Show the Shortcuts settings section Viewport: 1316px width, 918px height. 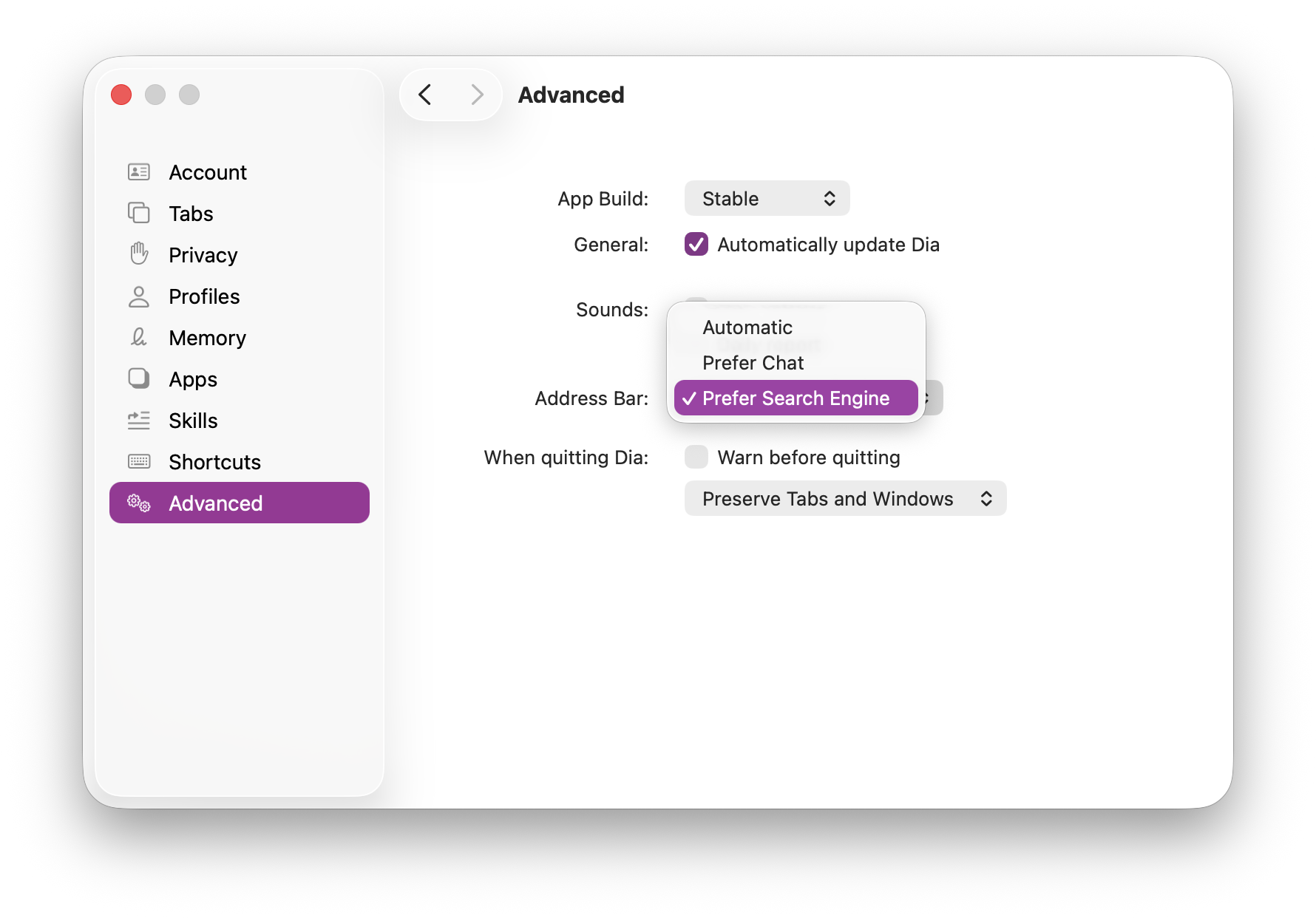240,462
